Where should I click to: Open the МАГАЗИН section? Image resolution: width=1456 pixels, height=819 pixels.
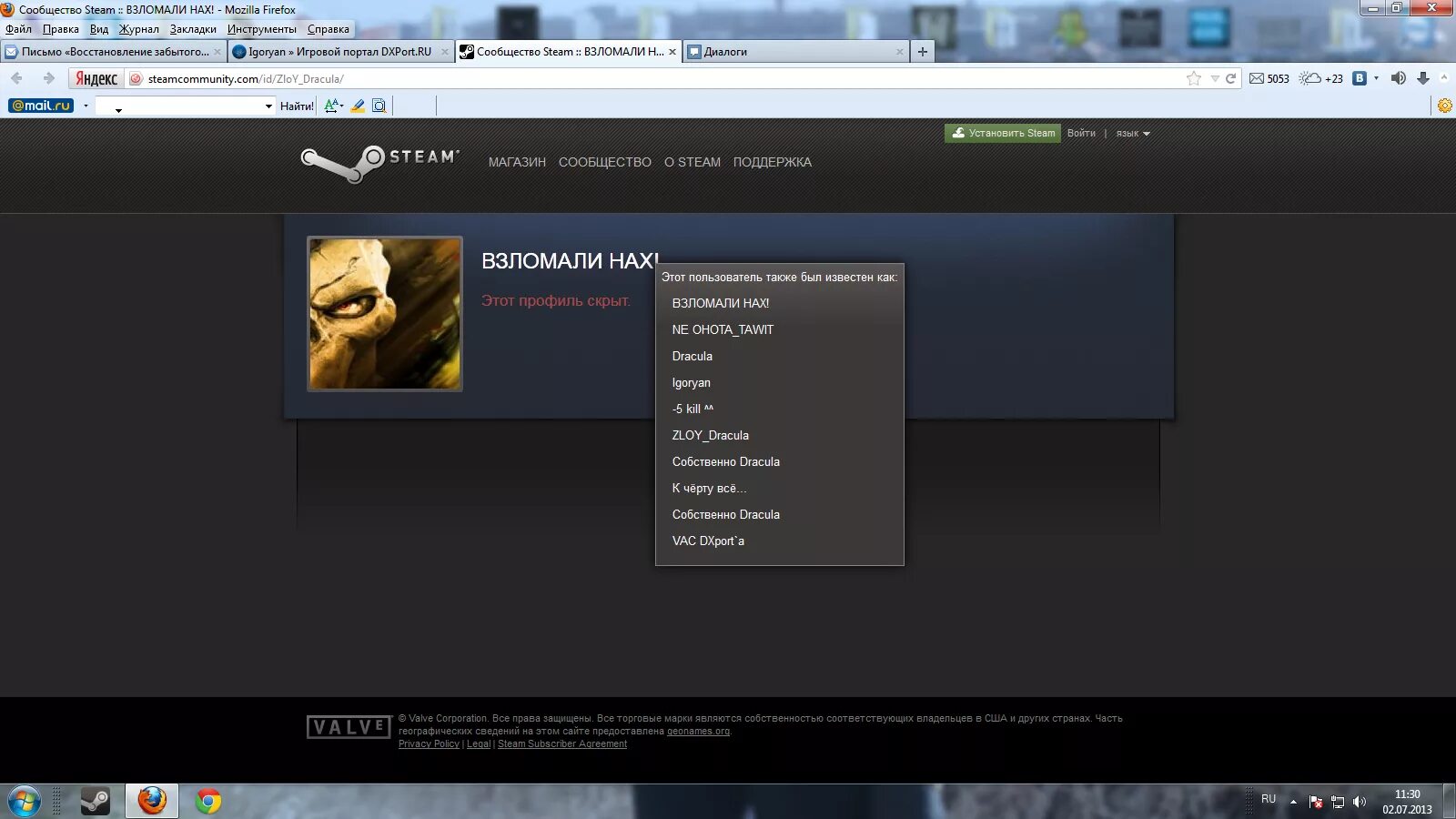517,162
